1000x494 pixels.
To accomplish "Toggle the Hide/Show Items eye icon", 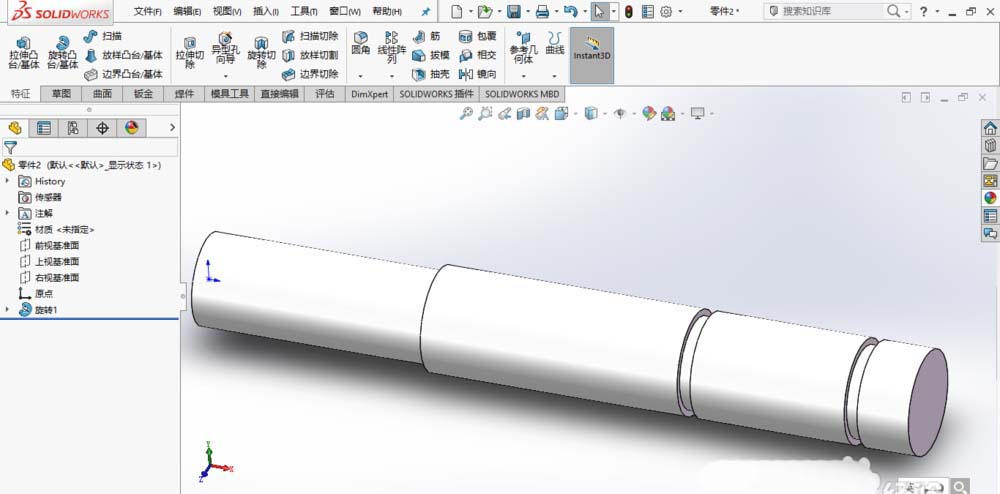I will coord(620,114).
